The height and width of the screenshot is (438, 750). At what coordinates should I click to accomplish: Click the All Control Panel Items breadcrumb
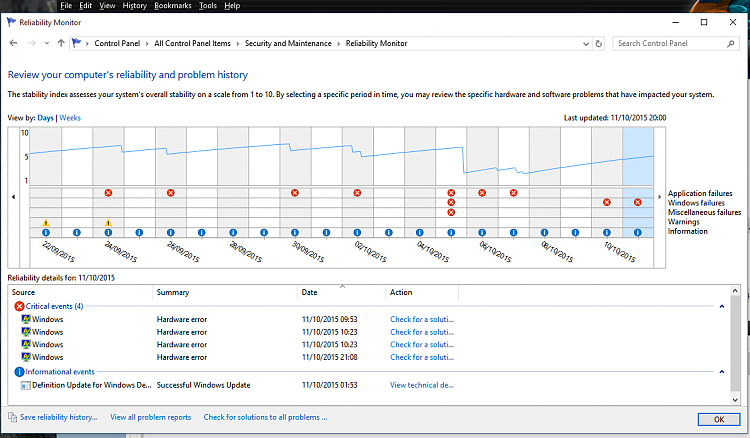pyautogui.click(x=192, y=44)
